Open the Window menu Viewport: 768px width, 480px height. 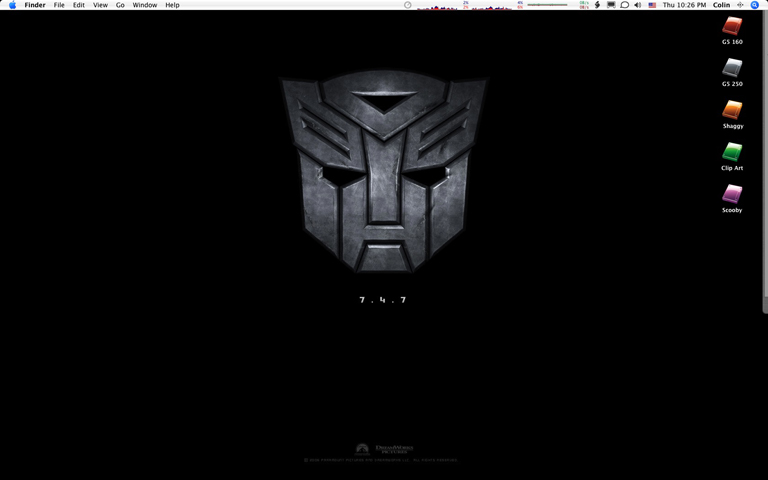click(x=144, y=5)
